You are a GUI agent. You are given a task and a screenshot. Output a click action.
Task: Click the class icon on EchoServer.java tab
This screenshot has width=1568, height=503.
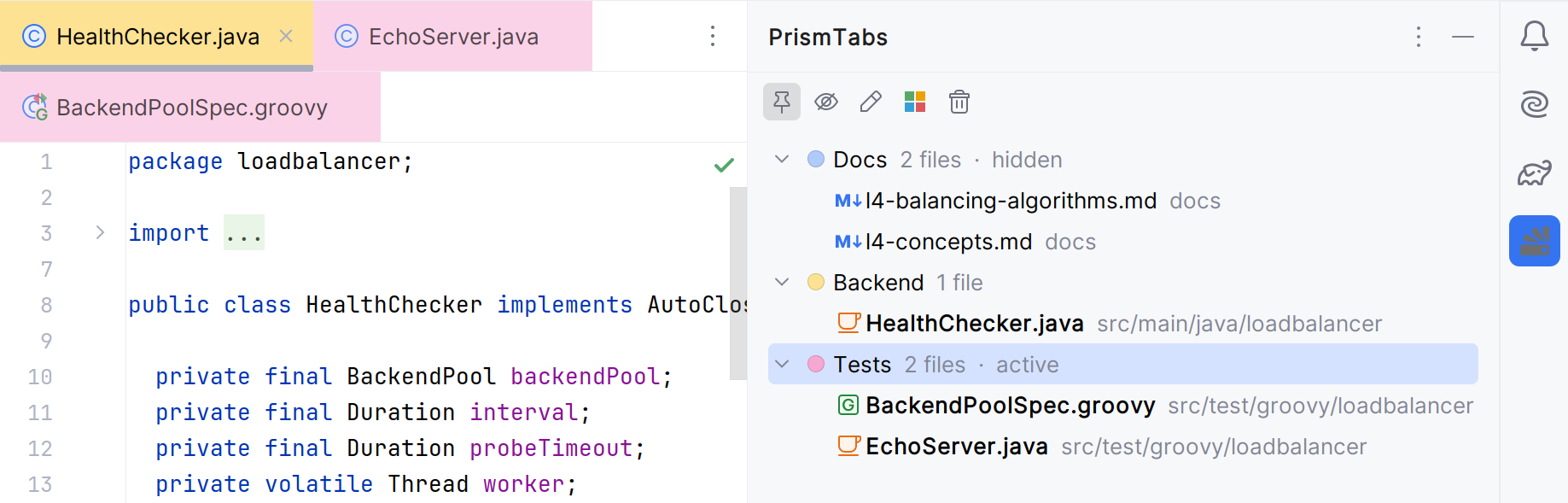pyautogui.click(x=347, y=36)
